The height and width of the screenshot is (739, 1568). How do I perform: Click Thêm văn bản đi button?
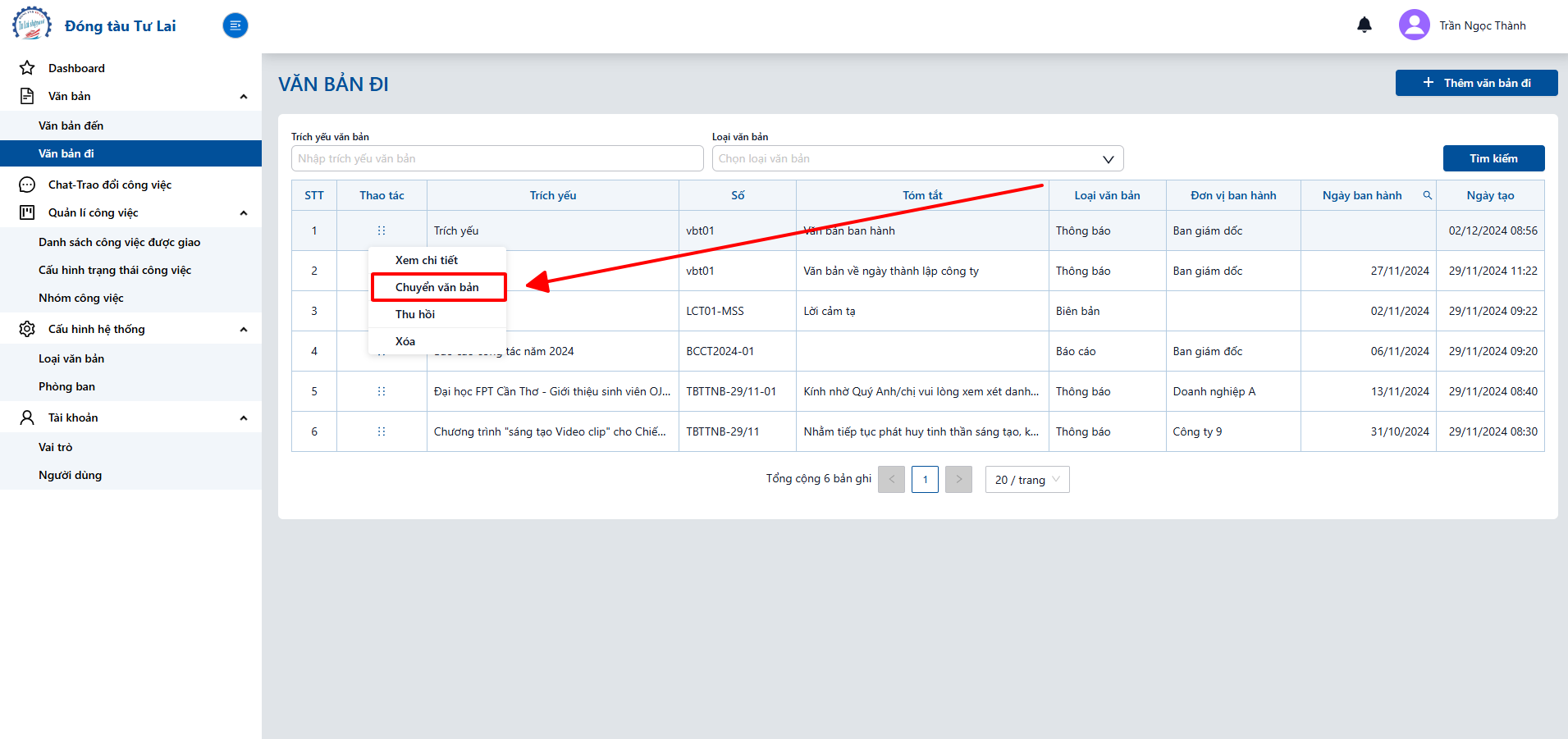pos(1476,83)
